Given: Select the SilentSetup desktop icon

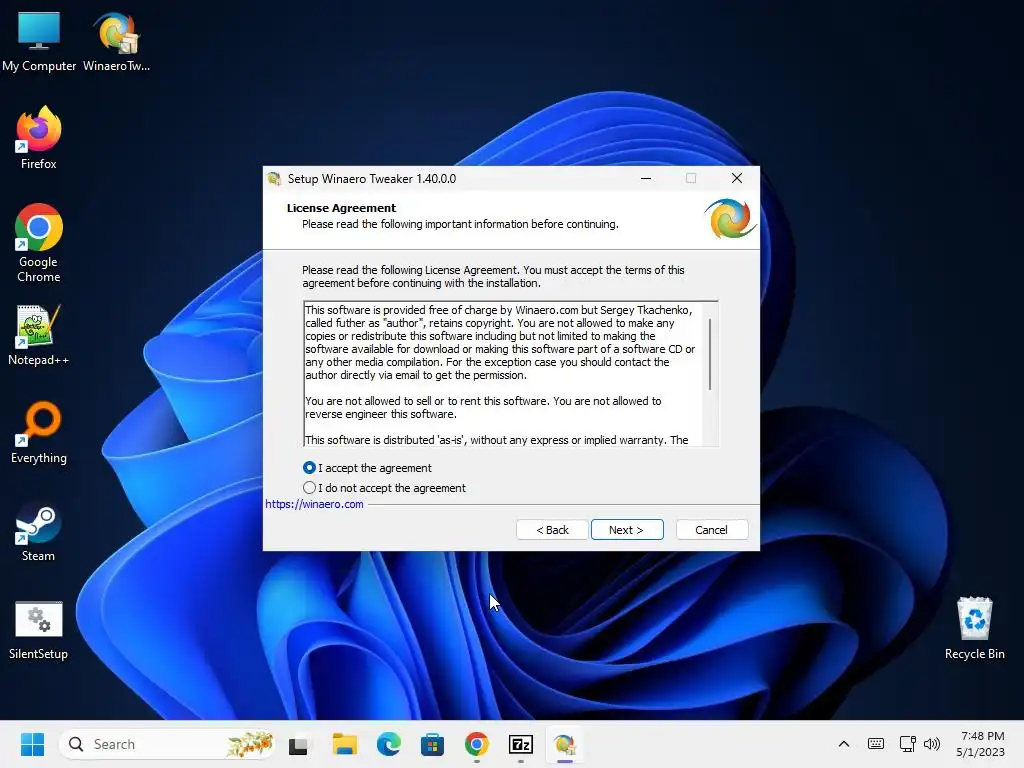Looking at the screenshot, I should (39, 630).
